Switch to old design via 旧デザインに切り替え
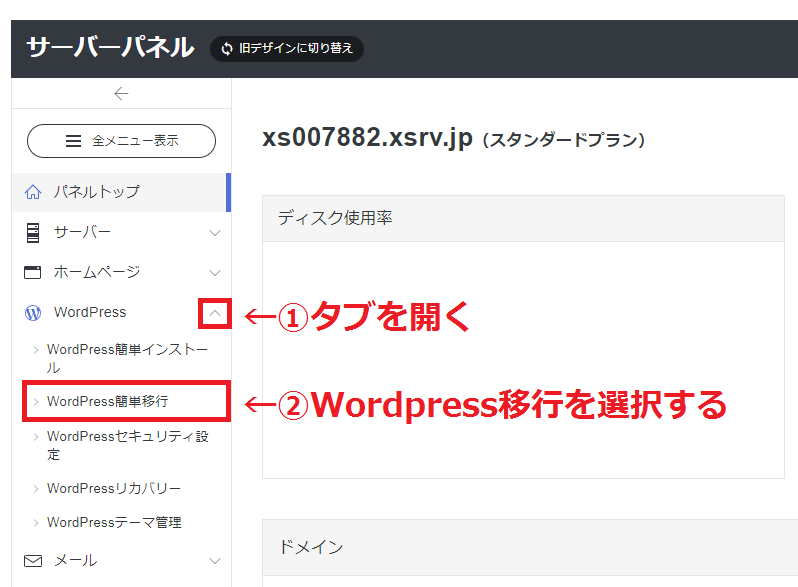This screenshot has height=587, width=798. [x=287, y=48]
